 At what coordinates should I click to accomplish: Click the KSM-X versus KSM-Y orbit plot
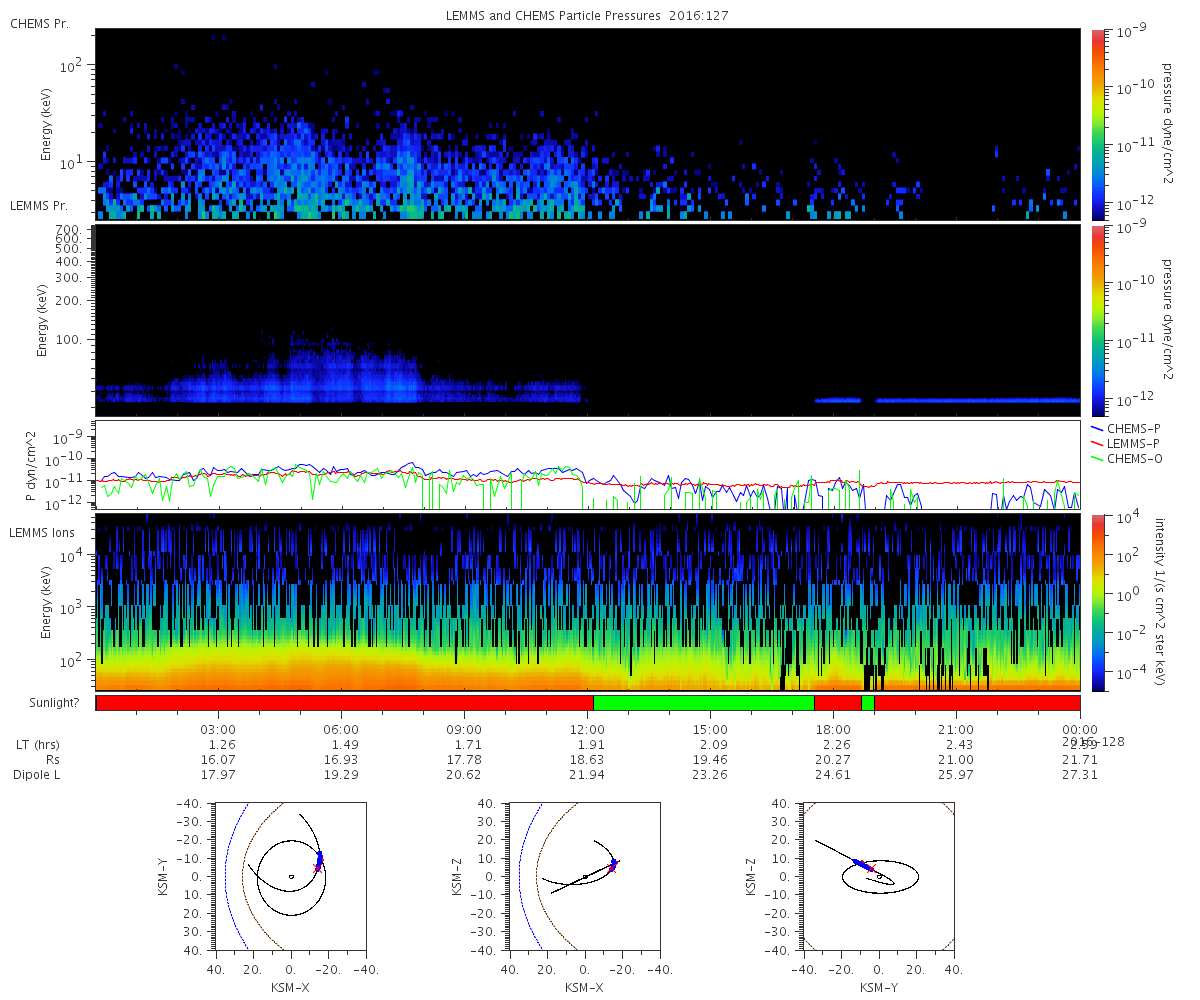[x=291, y=875]
